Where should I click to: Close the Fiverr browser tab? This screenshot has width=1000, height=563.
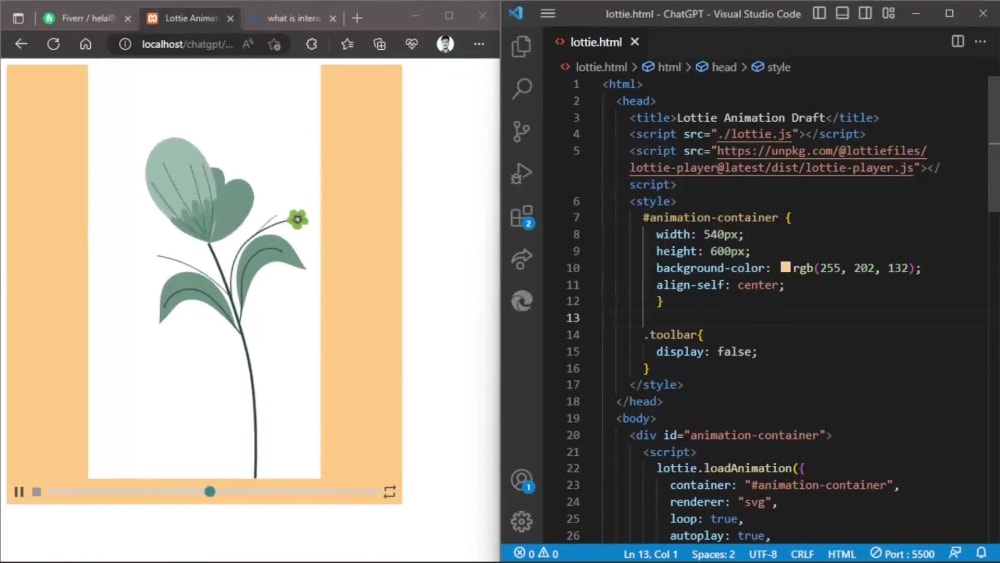[x=128, y=18]
